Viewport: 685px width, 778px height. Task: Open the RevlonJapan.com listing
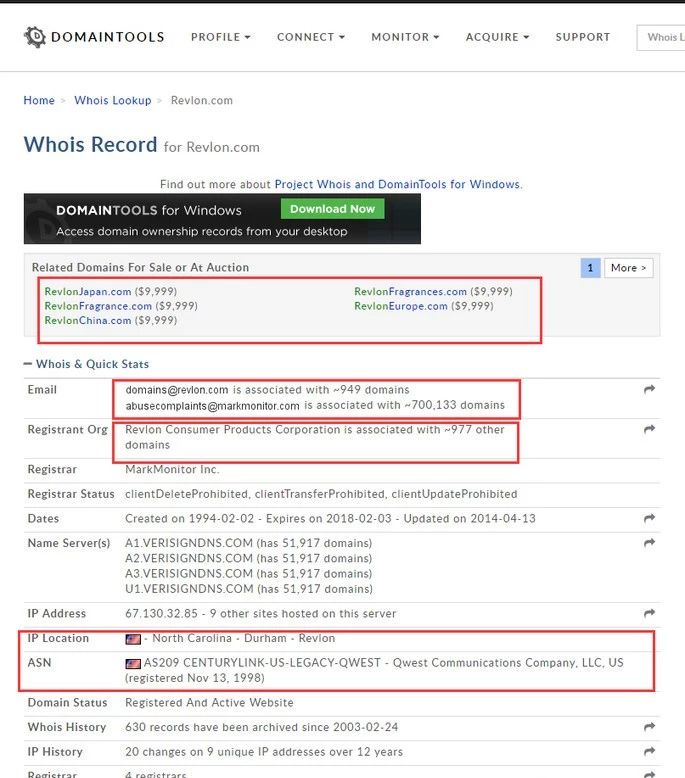click(x=88, y=292)
